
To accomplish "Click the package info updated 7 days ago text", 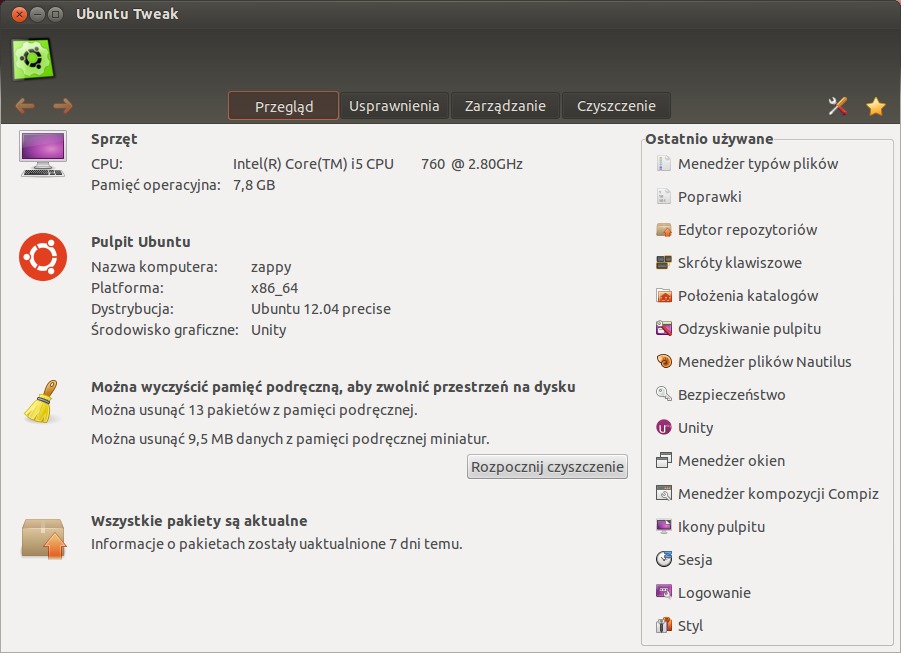I will pyautogui.click(x=276, y=544).
